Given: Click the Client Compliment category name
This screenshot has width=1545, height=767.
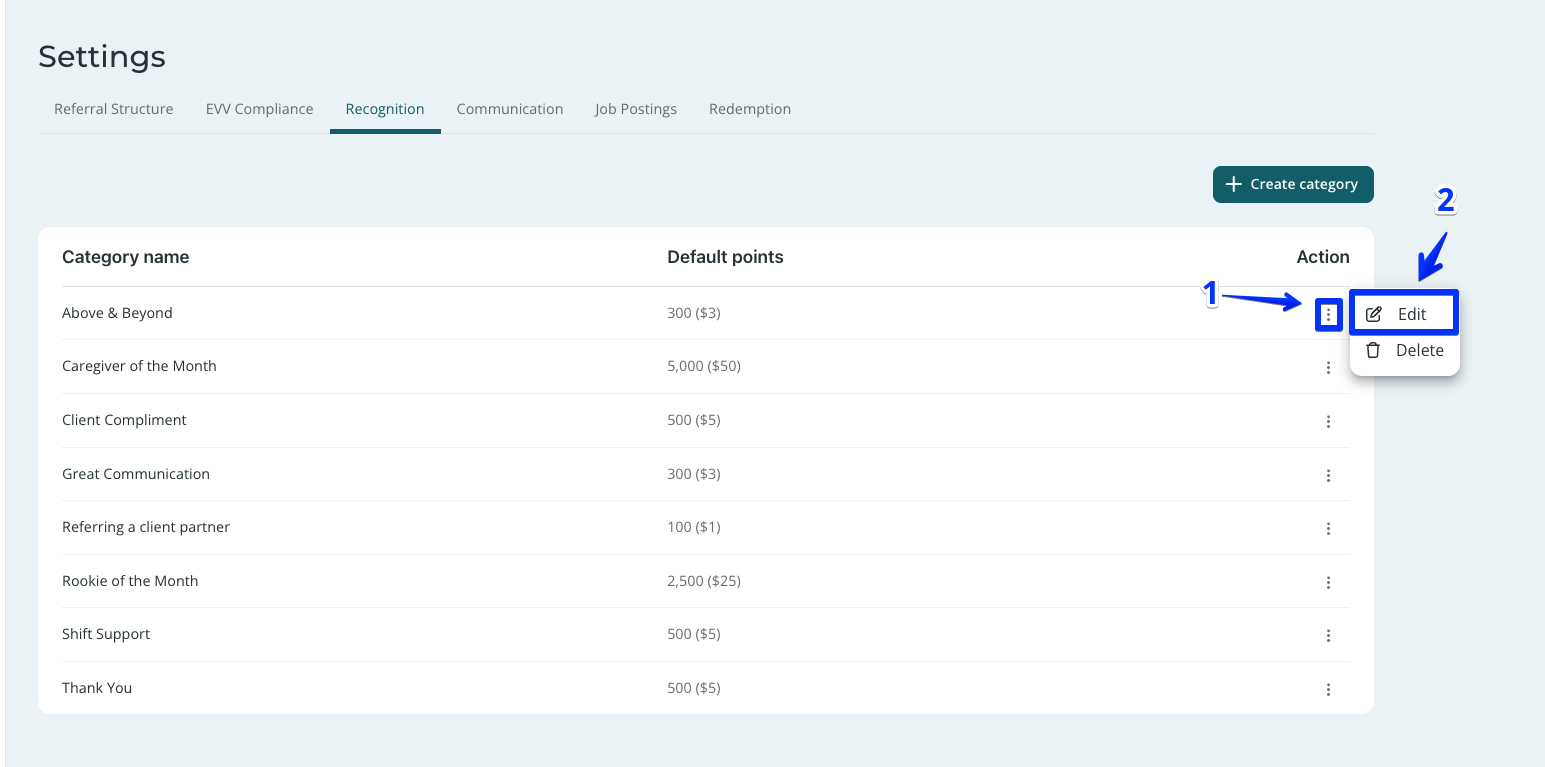Looking at the screenshot, I should (x=124, y=420).
